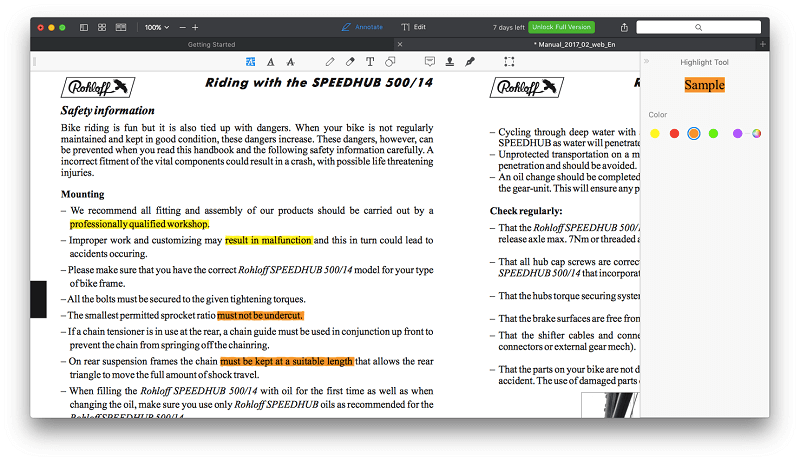Switch to Annotate mode
800x461 pixels.
pyautogui.click(x=362, y=27)
